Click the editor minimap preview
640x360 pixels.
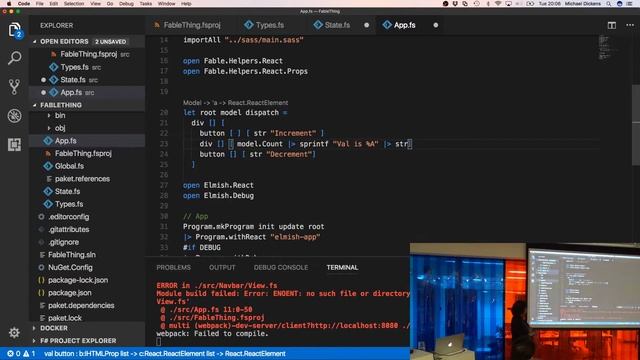pos(608,47)
